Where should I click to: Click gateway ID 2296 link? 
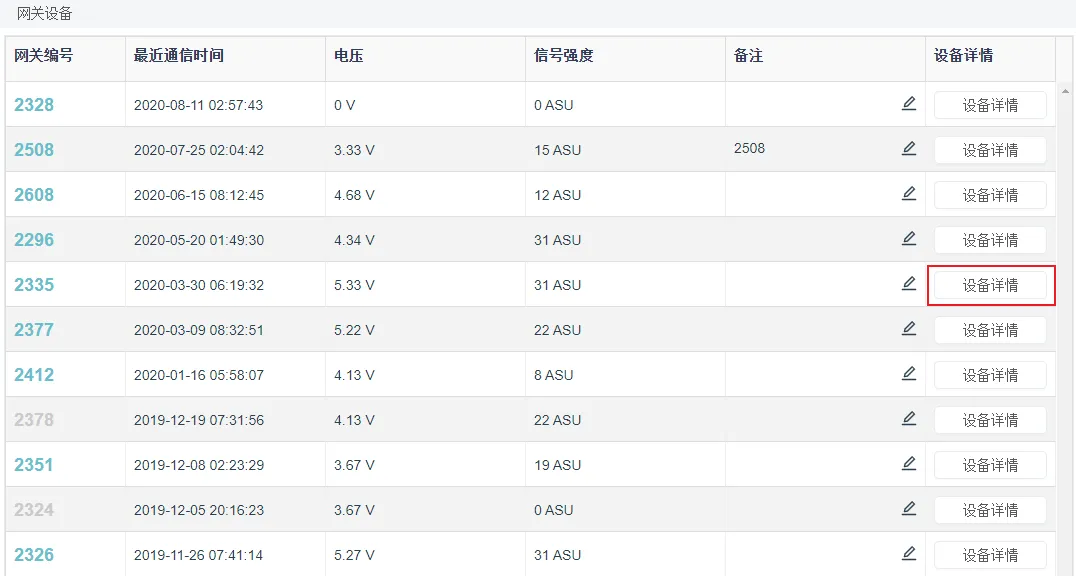coord(34,240)
